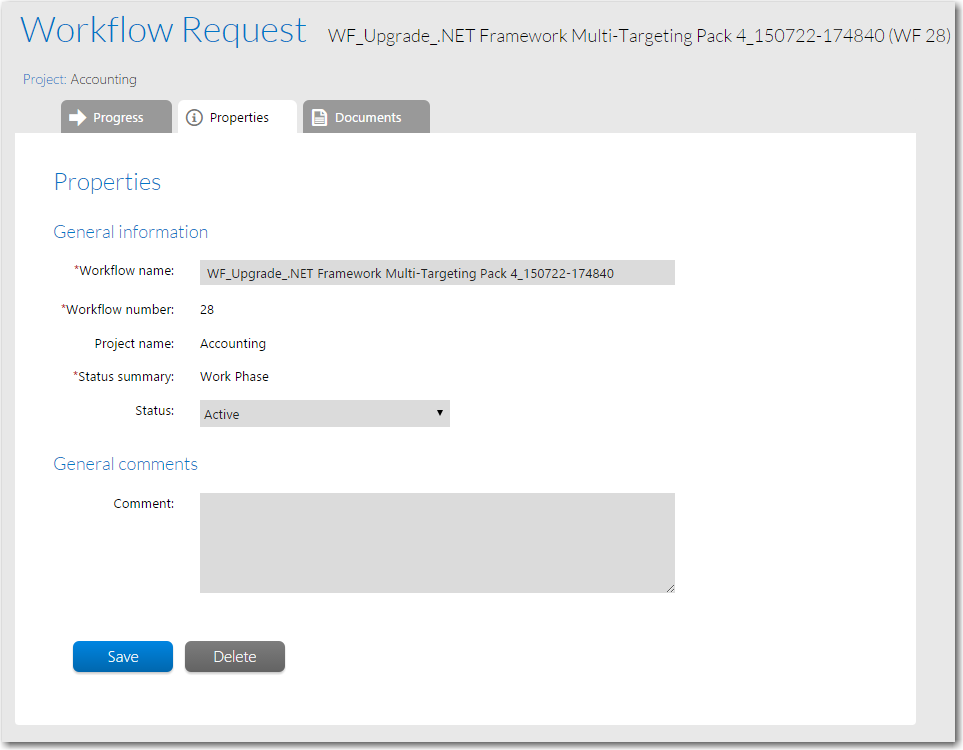Select the Properties tab label
The height and width of the screenshot is (750, 963).
point(239,117)
